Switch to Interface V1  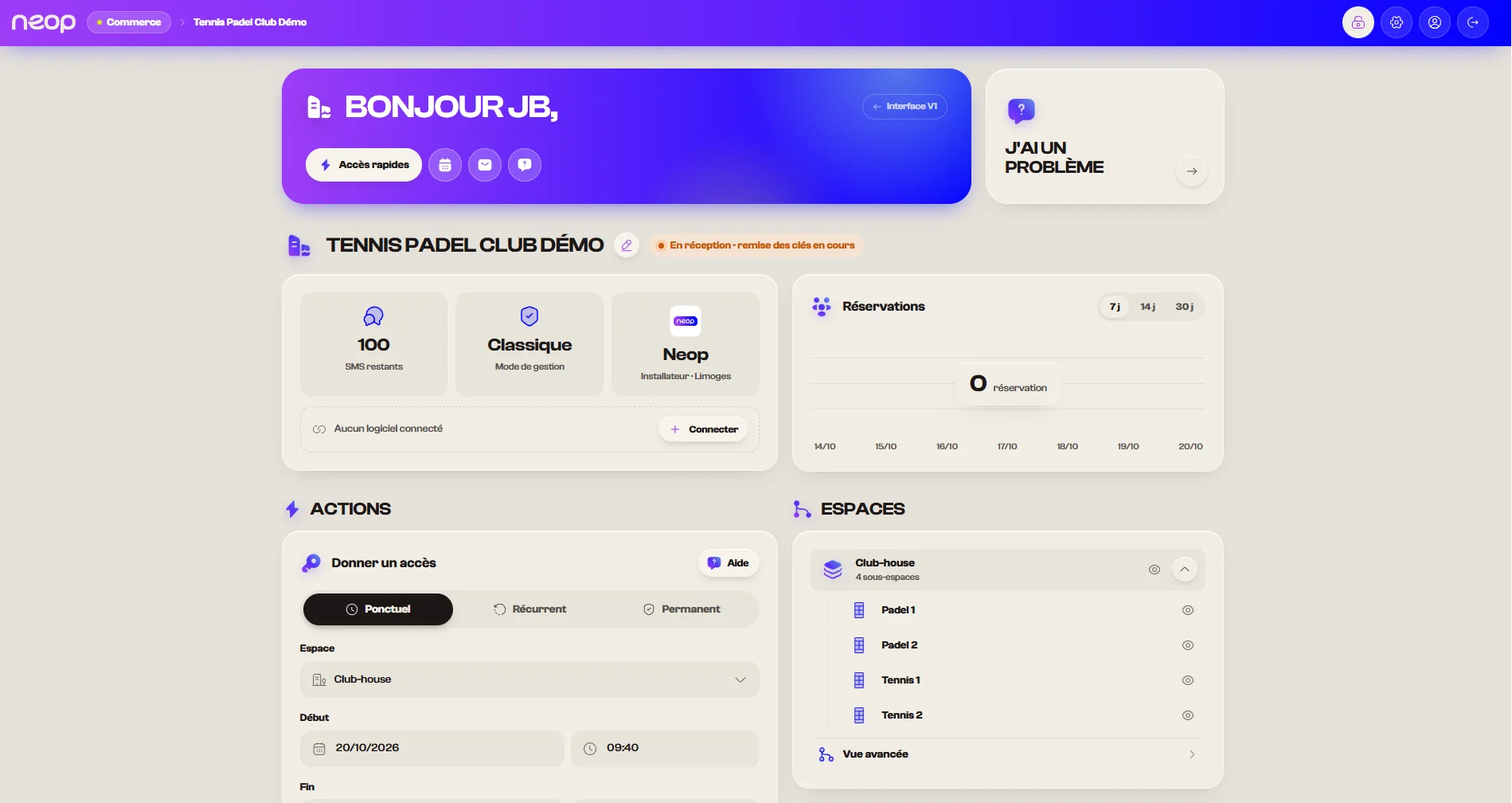tap(904, 107)
